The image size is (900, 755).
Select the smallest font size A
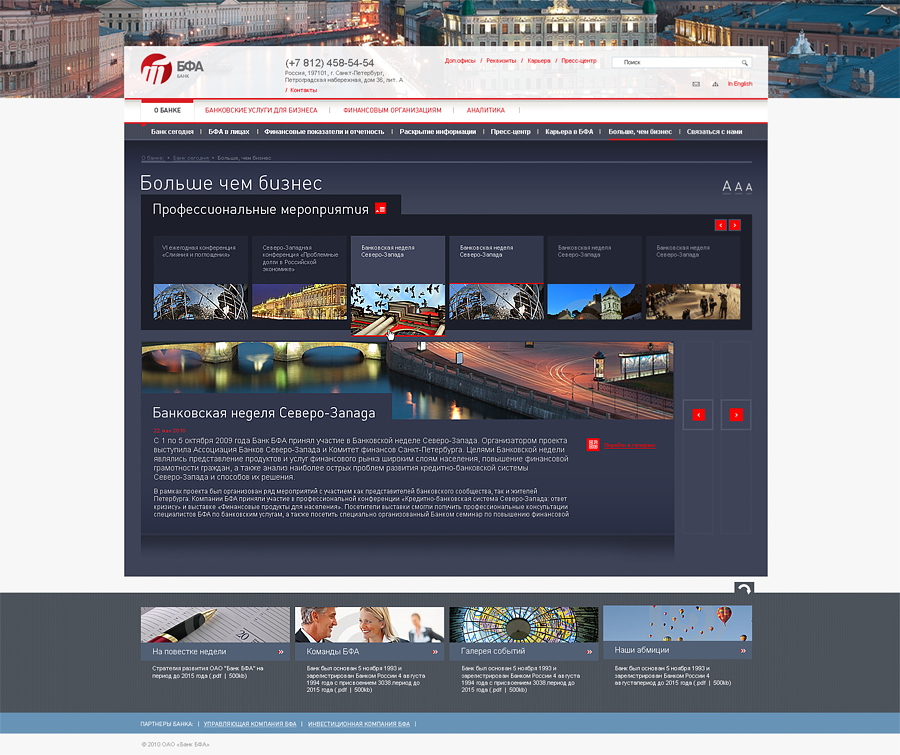pyautogui.click(x=749, y=187)
